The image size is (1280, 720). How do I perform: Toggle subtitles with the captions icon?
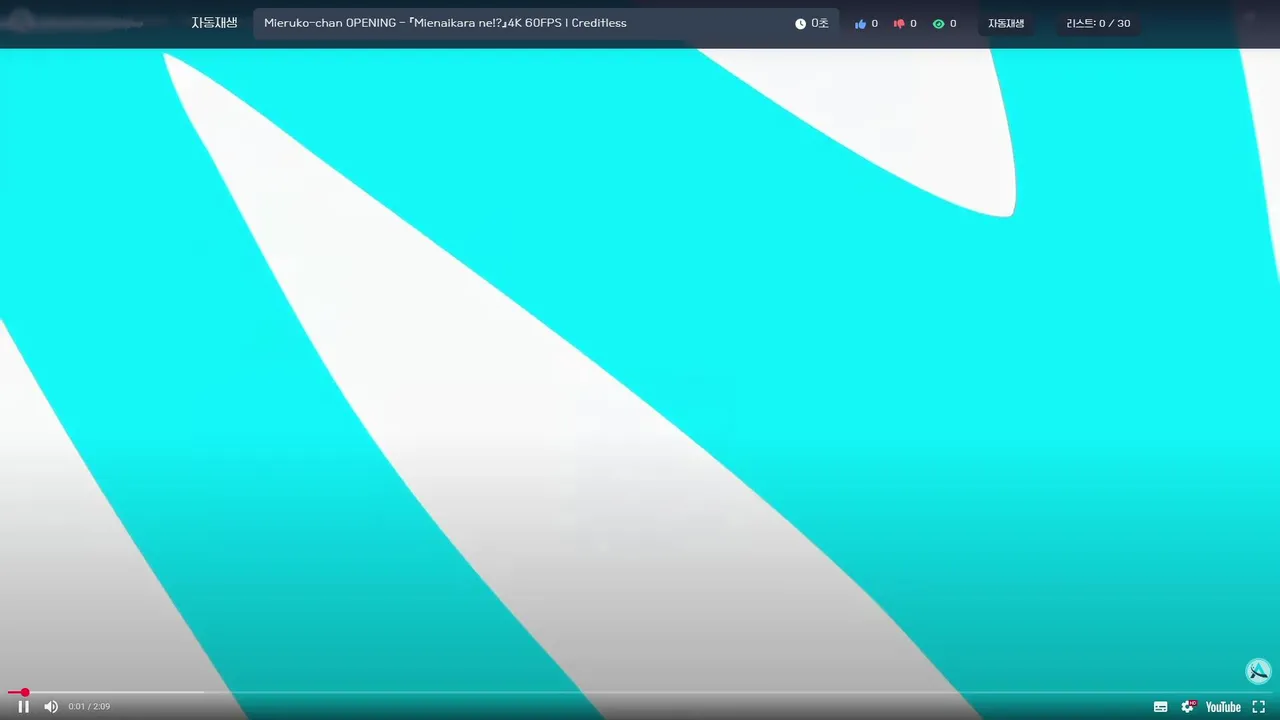[x=1160, y=706]
